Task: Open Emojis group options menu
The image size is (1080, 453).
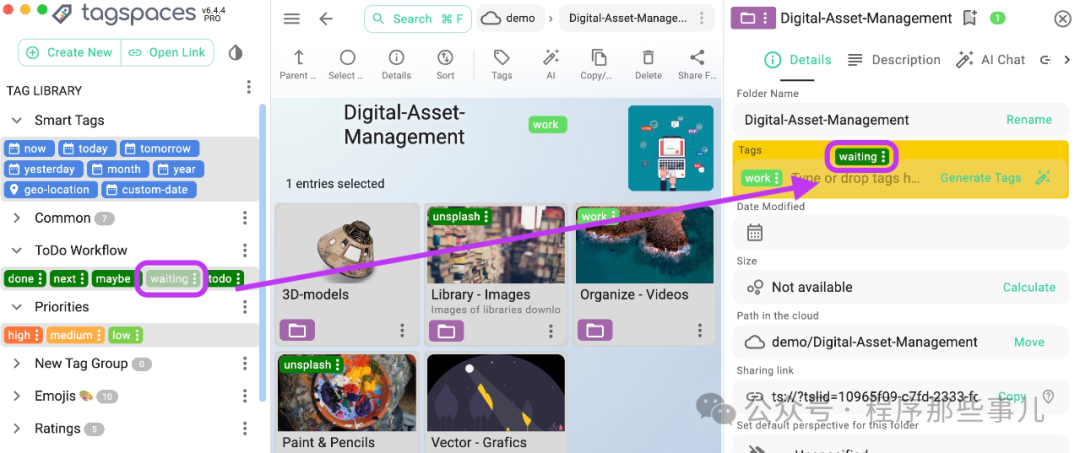Action: click(245, 396)
